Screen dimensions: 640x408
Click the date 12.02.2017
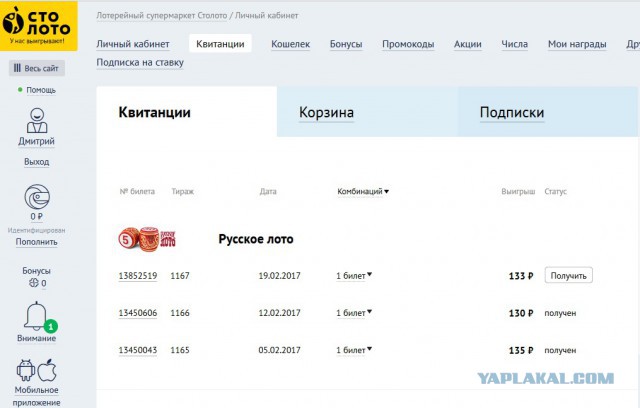[x=279, y=313]
